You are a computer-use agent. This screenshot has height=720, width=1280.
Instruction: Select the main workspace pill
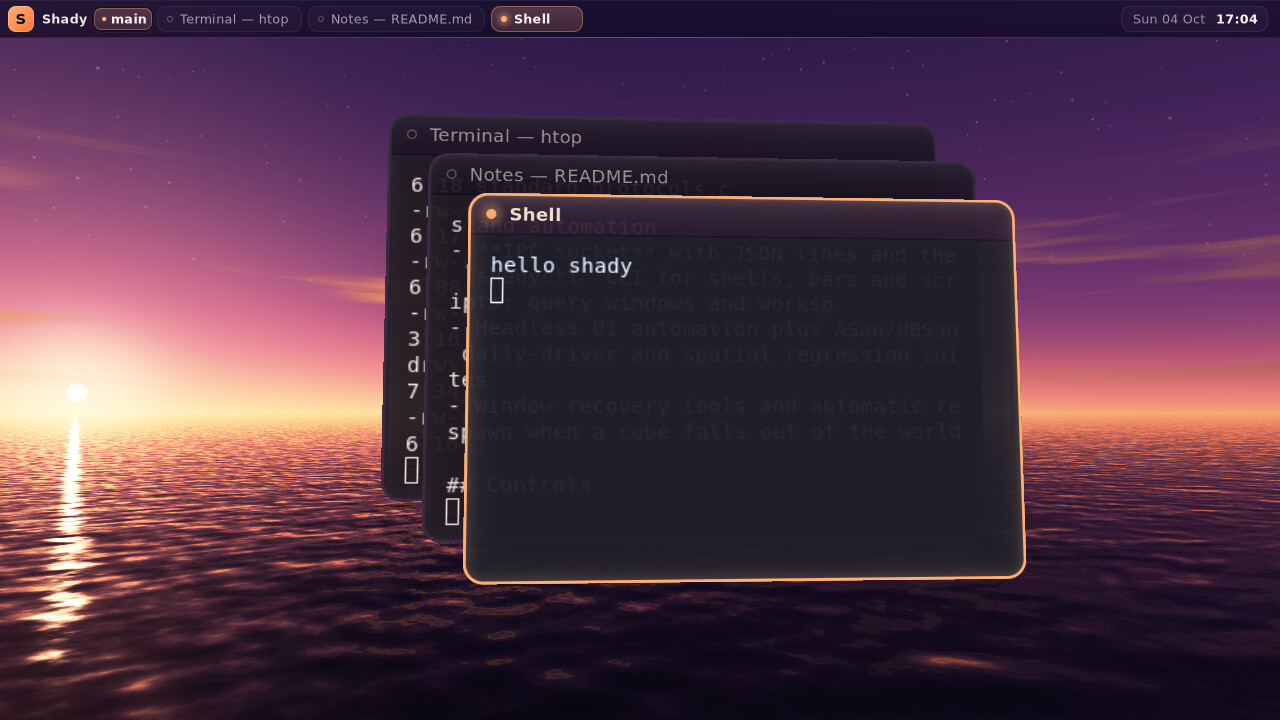click(x=123, y=19)
